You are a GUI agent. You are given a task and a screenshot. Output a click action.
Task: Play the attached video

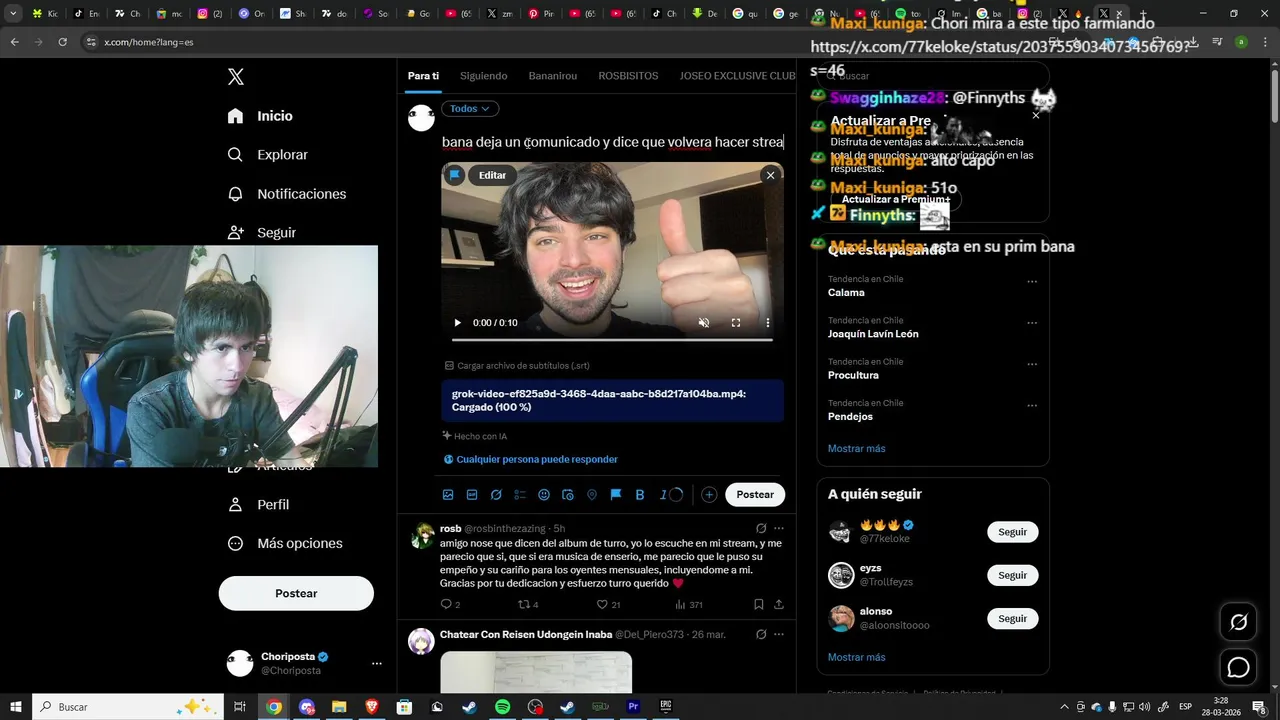(x=458, y=323)
